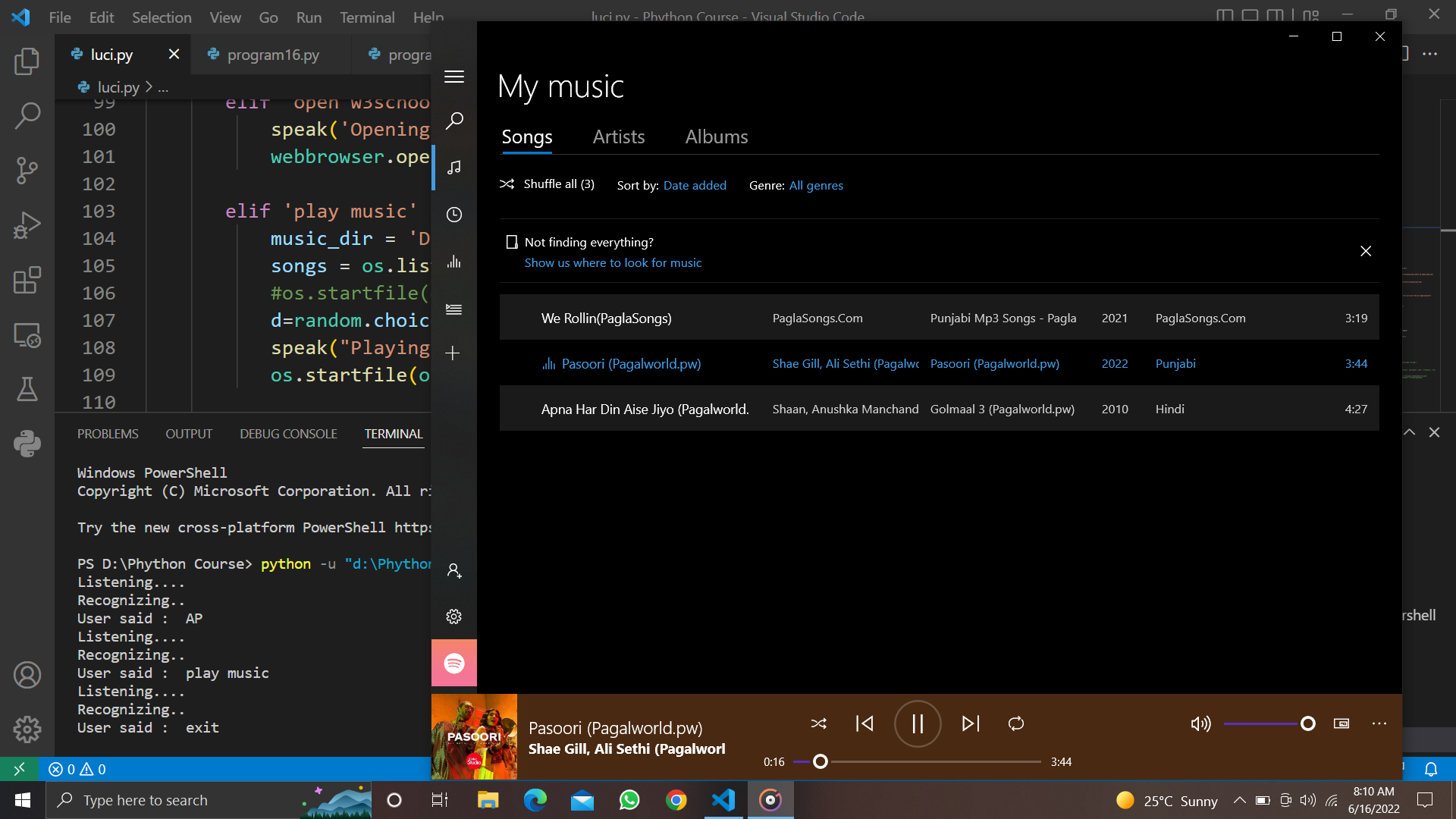Click errors and warnings status indicator
1456x819 pixels.
click(x=77, y=769)
